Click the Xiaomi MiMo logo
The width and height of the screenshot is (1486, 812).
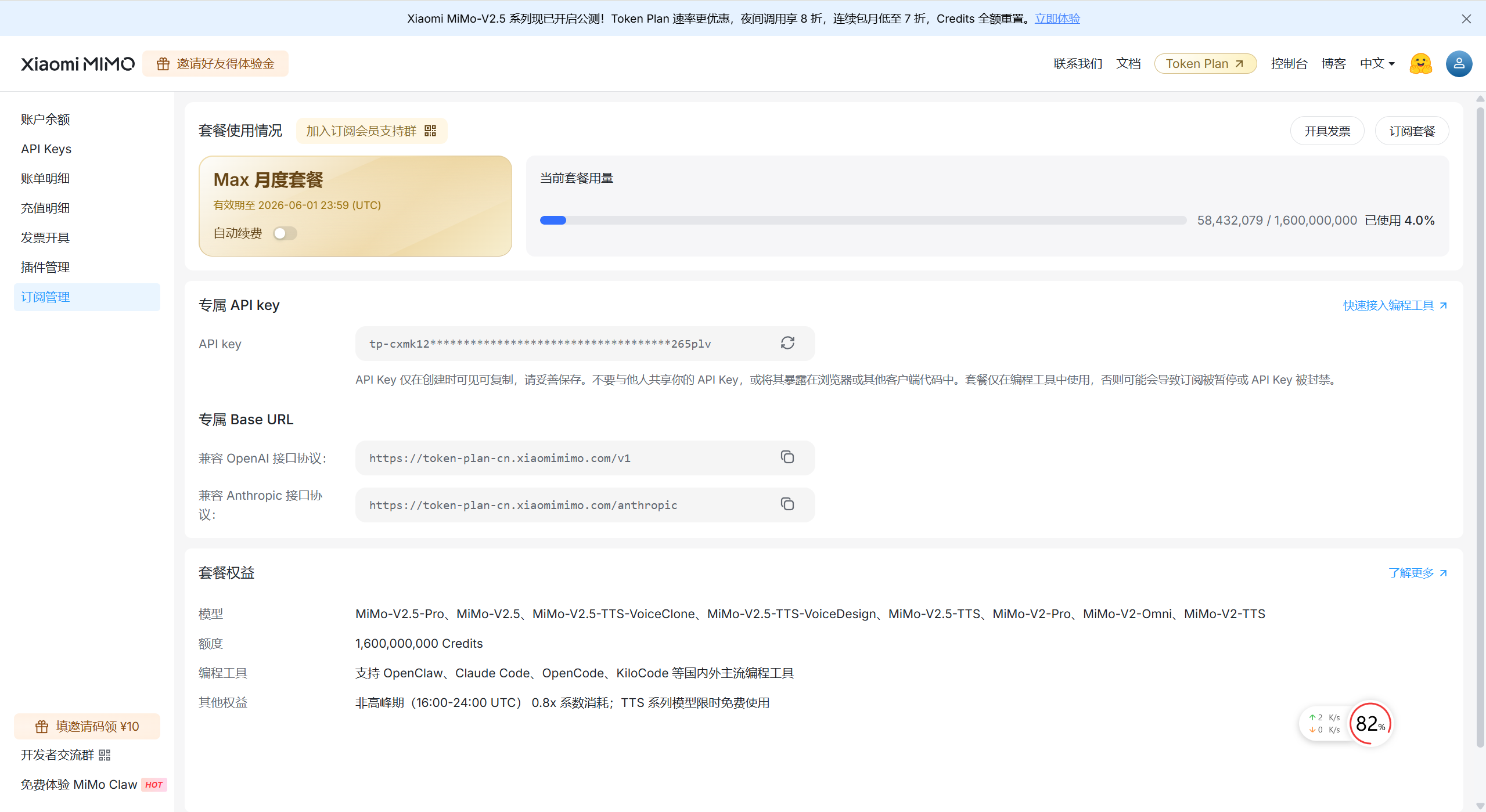78,64
